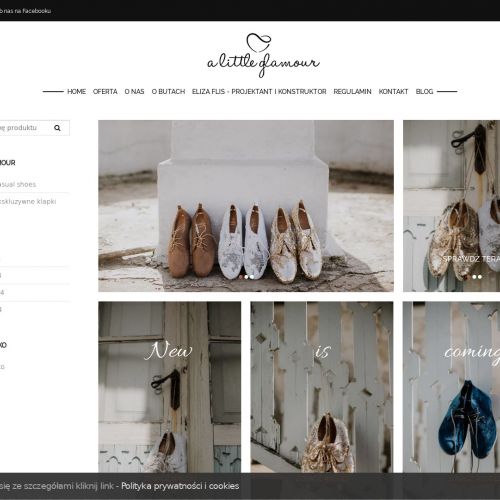Open the O BUTACH page
The height and width of the screenshot is (500, 500).
(168, 92)
